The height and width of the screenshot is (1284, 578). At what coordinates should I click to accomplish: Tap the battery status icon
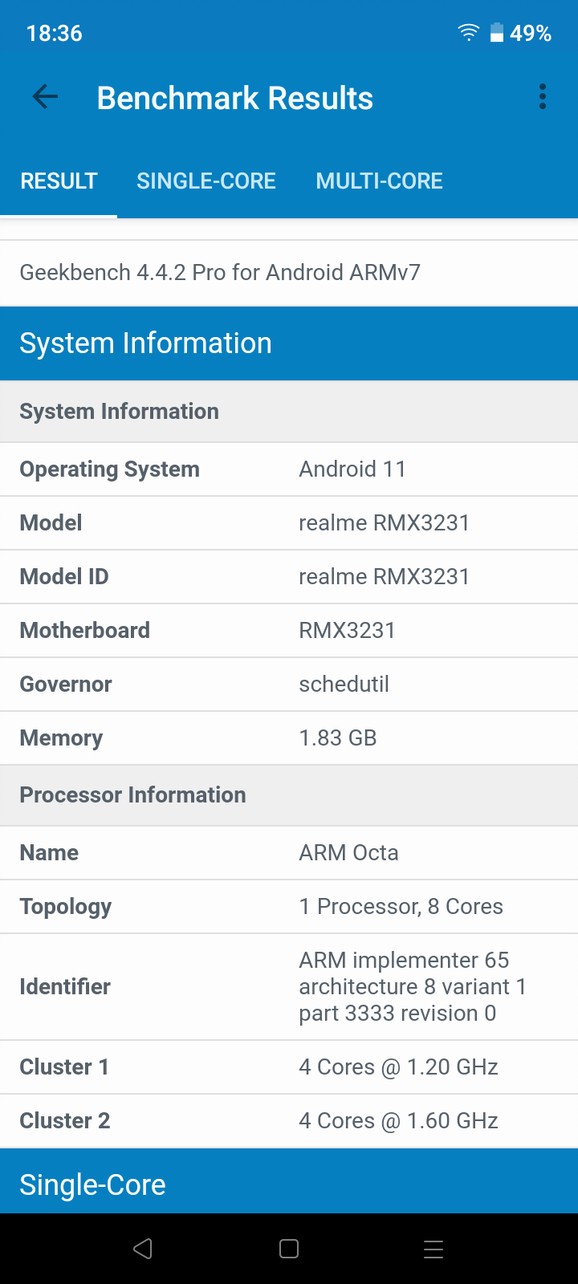coord(496,33)
